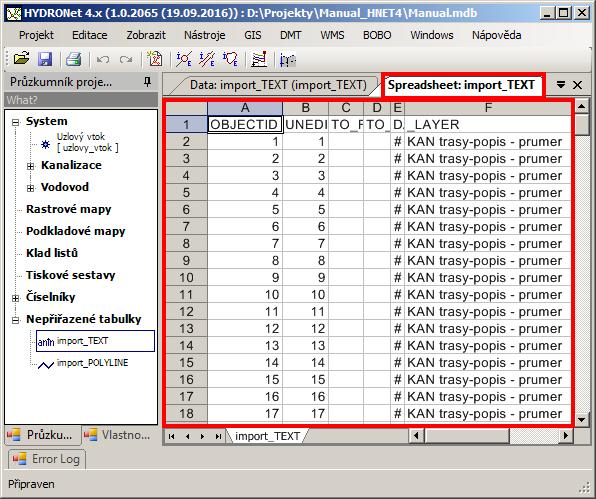This screenshot has height=499, width=596.
Task: Click vertical scrollbar down arrow
Action: point(581,420)
